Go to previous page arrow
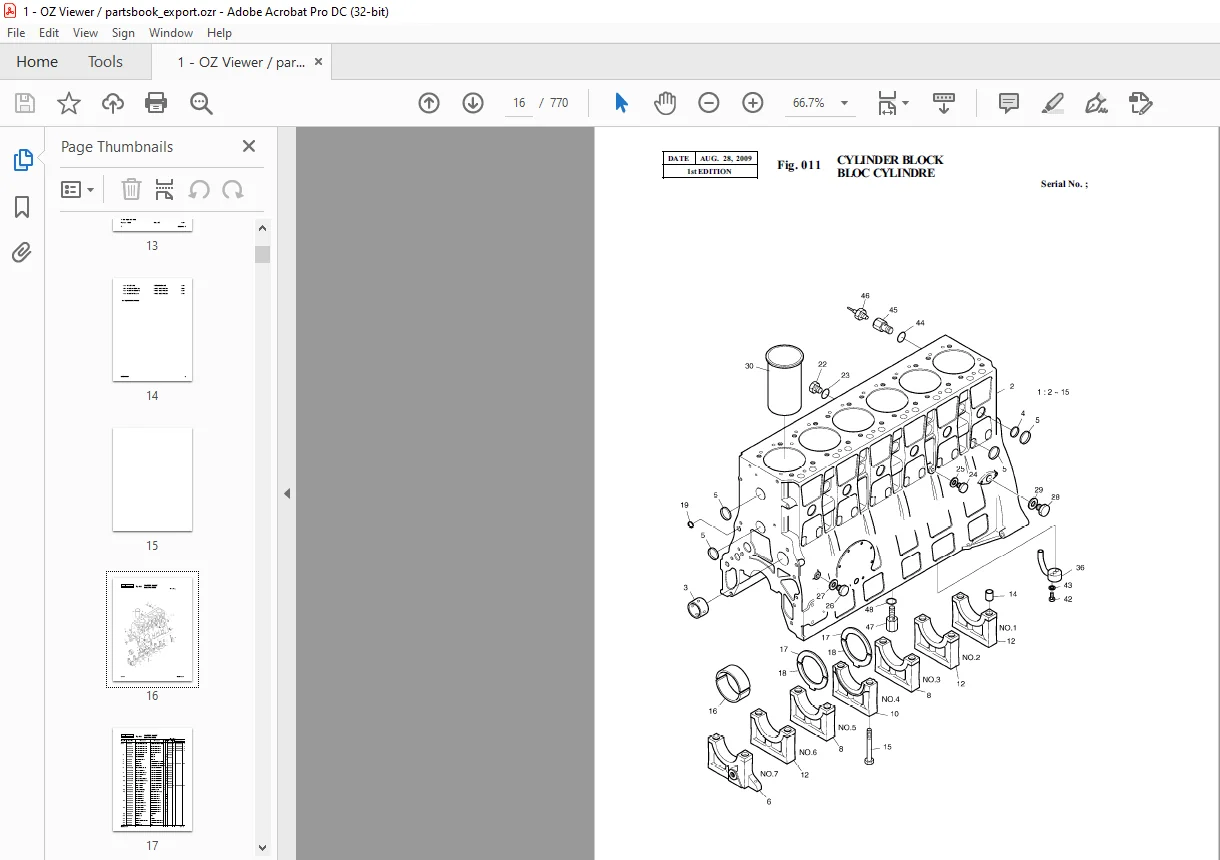 (429, 103)
